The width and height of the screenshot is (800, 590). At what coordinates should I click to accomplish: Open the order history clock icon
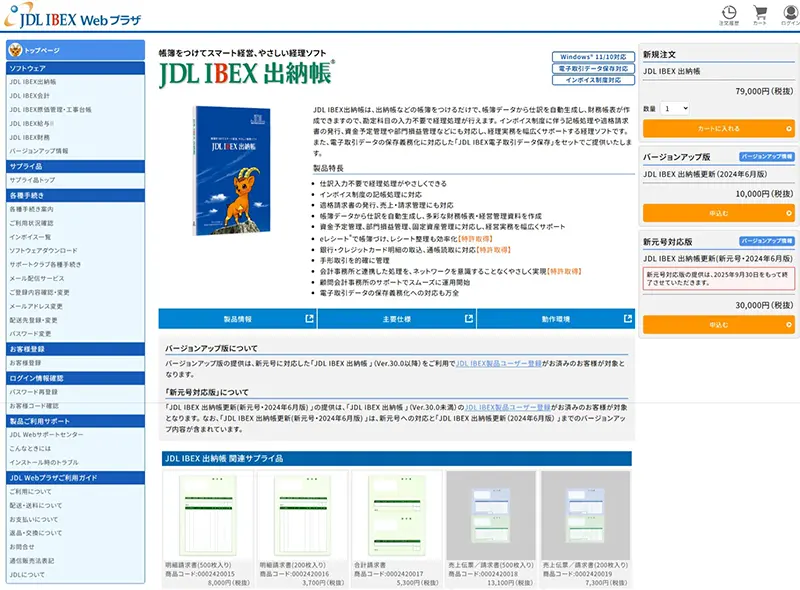(x=729, y=15)
